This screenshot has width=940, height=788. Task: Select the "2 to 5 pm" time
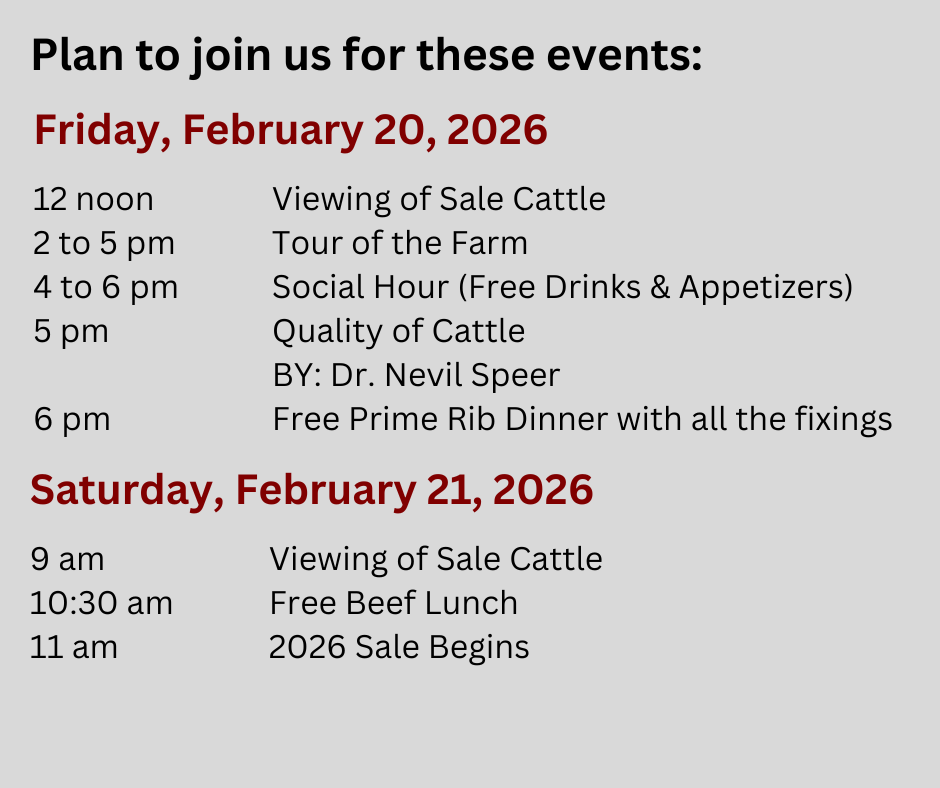click(x=104, y=243)
